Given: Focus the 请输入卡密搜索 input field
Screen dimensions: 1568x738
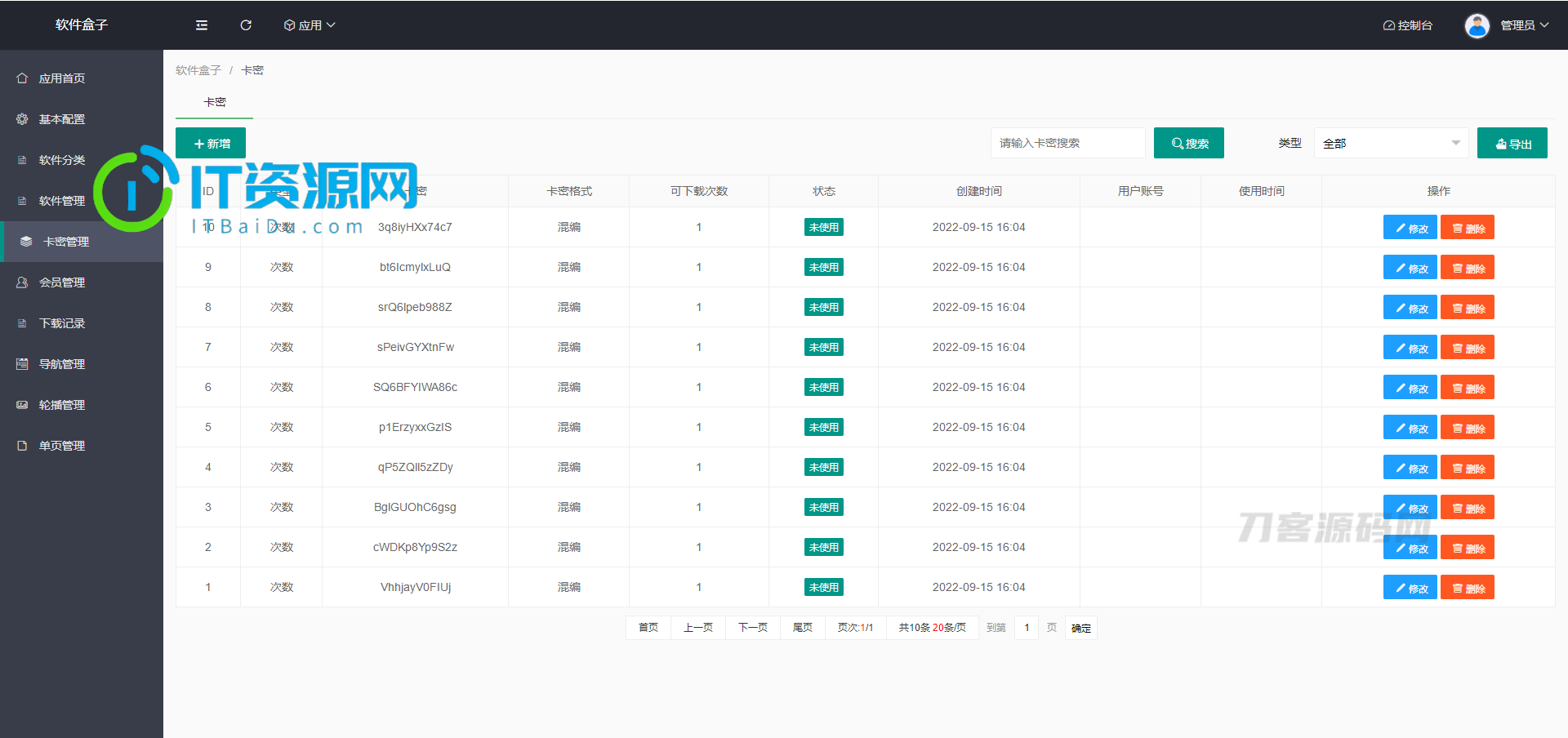Looking at the screenshot, I should click(1068, 143).
